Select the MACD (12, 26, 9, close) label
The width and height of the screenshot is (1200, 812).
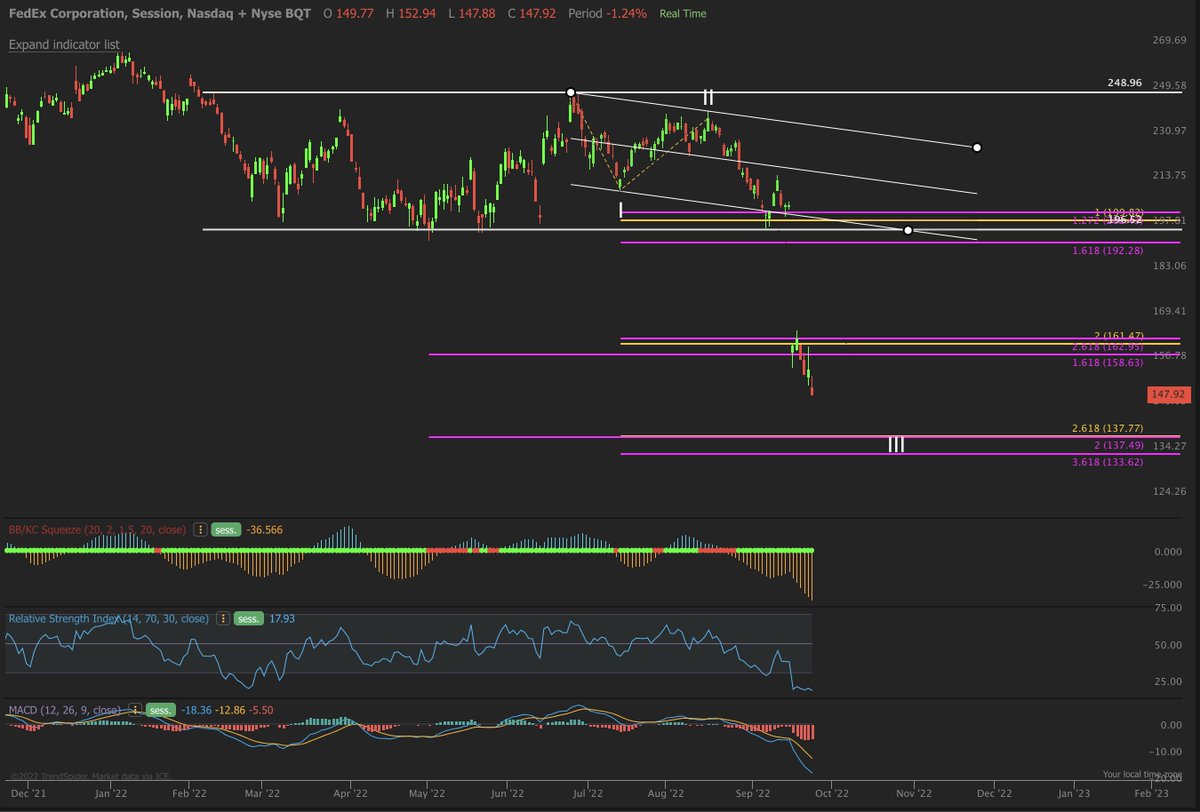point(65,710)
